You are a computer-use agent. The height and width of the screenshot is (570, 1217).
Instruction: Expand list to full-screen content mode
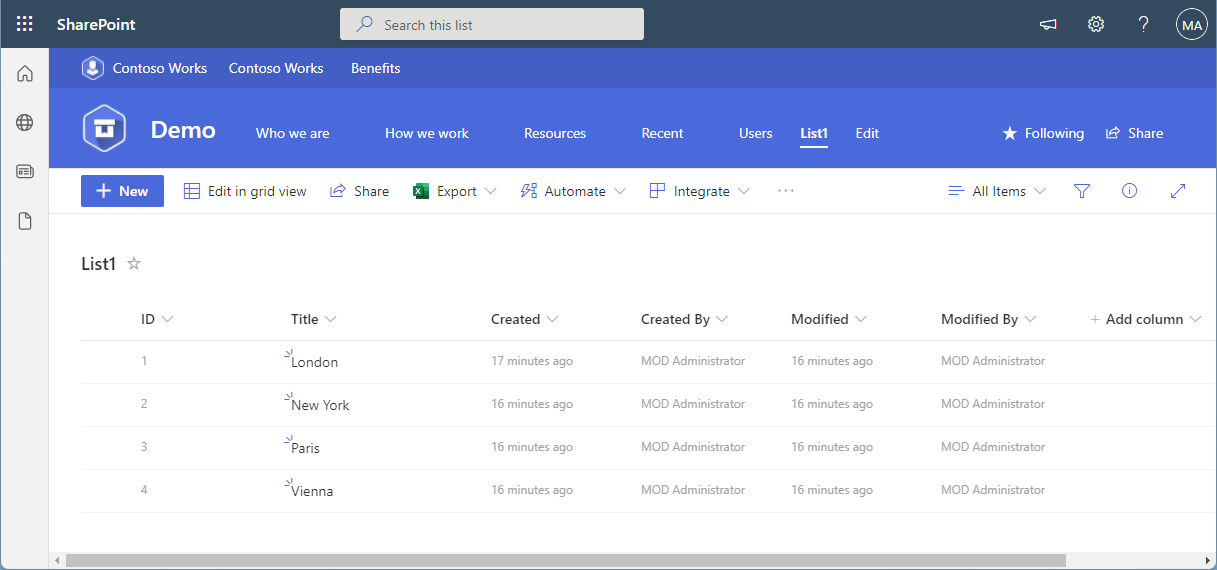[1177, 191]
